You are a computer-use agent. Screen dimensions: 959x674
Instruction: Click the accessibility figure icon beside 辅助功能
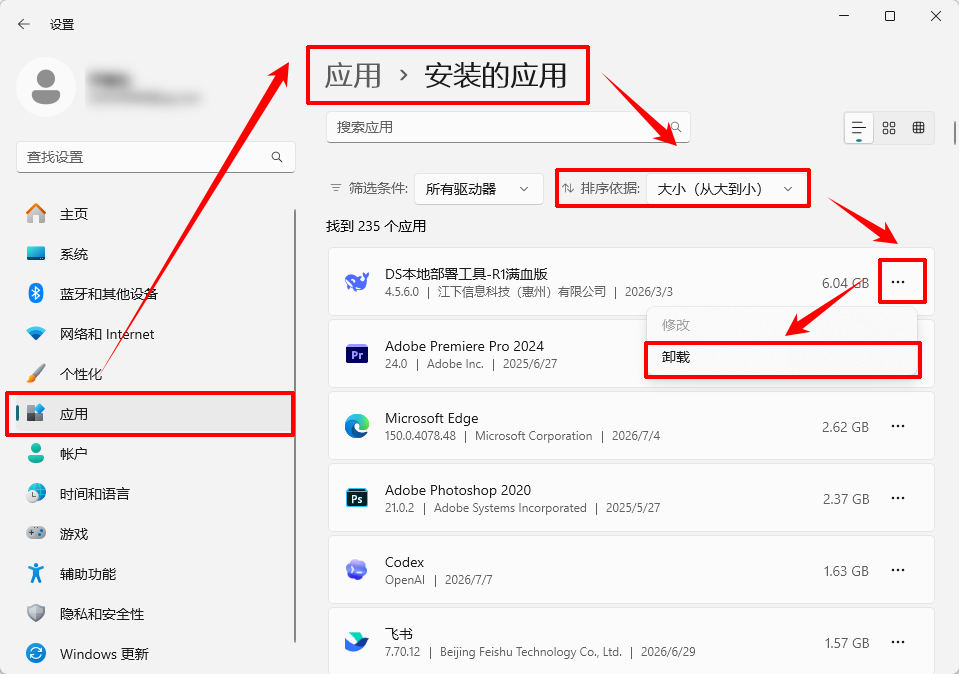(x=36, y=573)
